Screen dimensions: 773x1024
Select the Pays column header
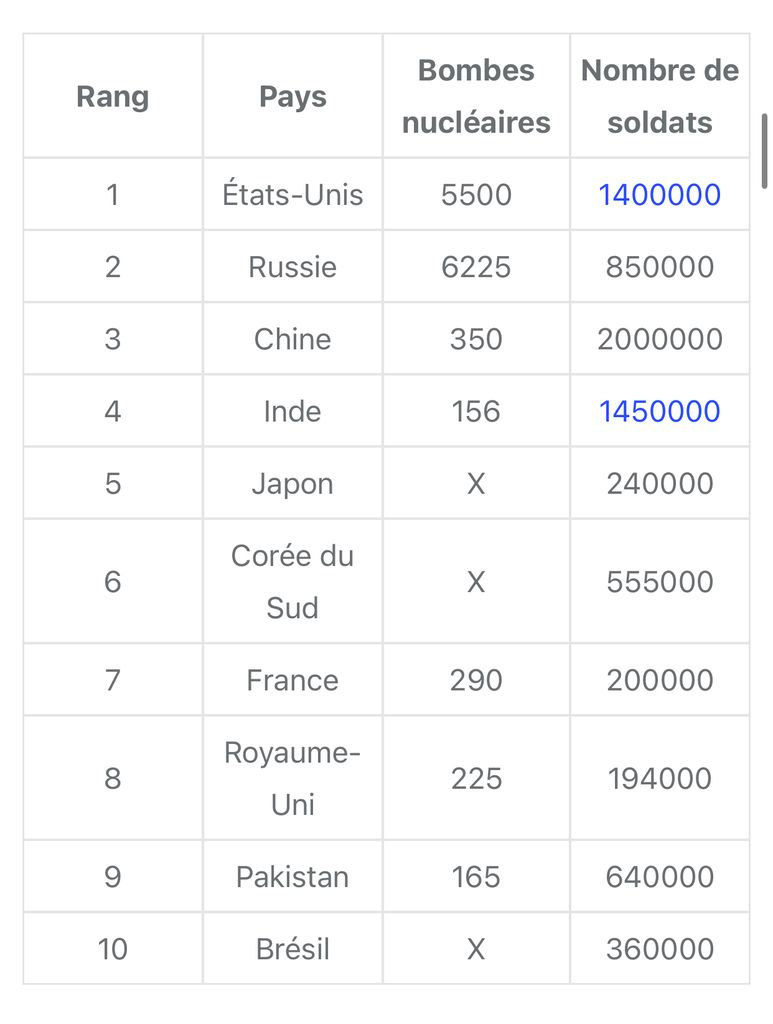(292, 97)
